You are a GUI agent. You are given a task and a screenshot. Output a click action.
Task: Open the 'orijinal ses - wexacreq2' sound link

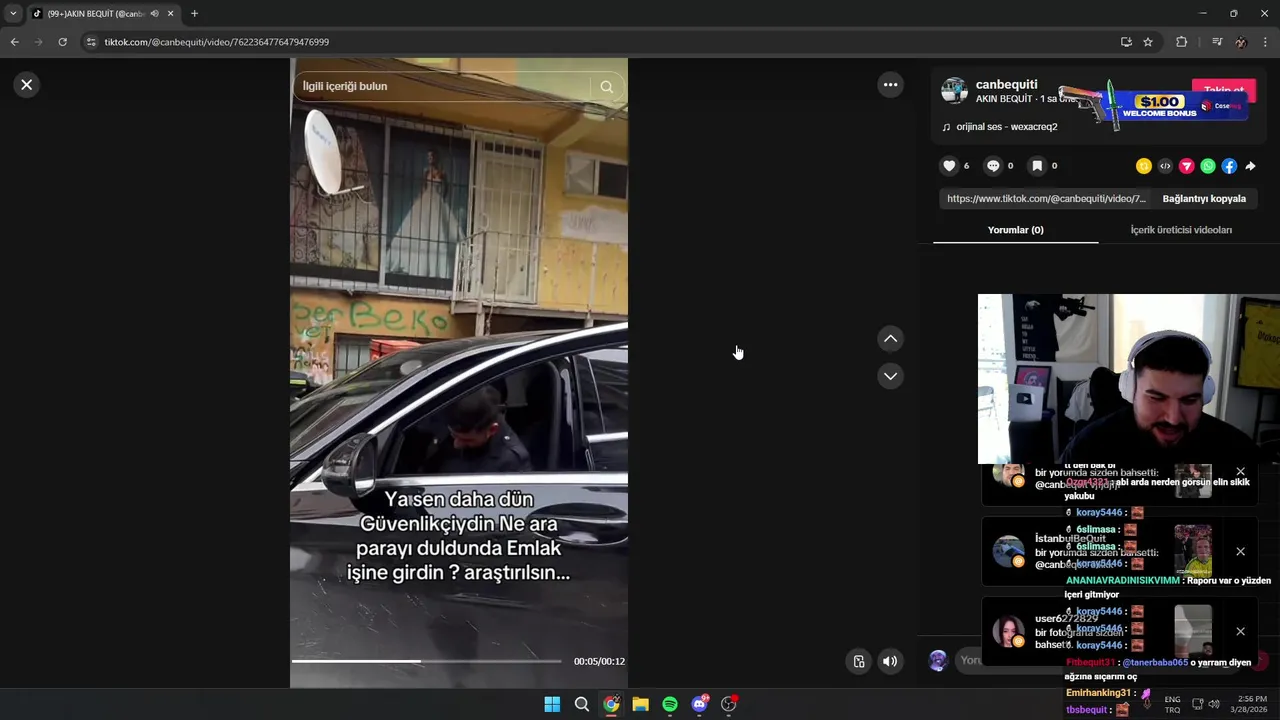(1006, 127)
